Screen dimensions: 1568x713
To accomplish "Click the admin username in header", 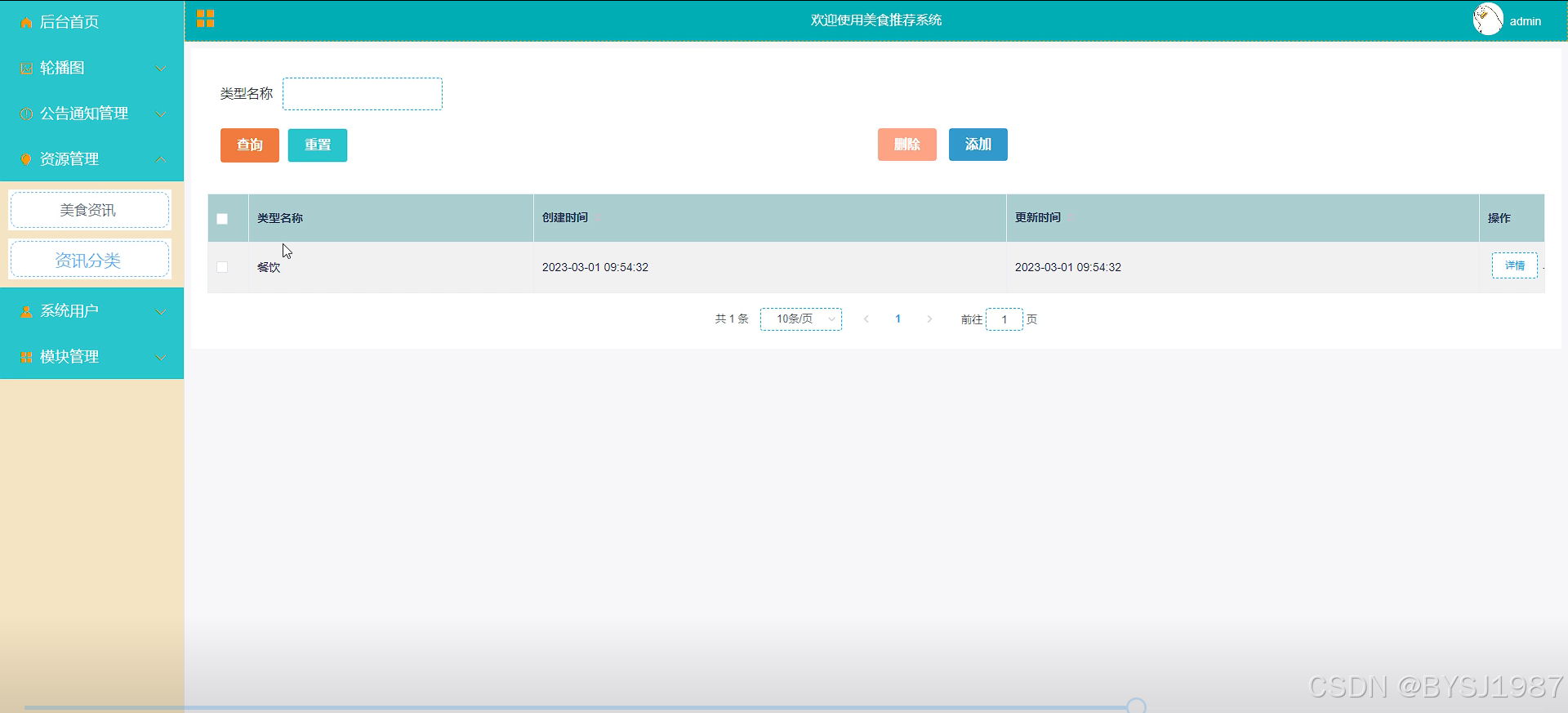I will (x=1525, y=21).
